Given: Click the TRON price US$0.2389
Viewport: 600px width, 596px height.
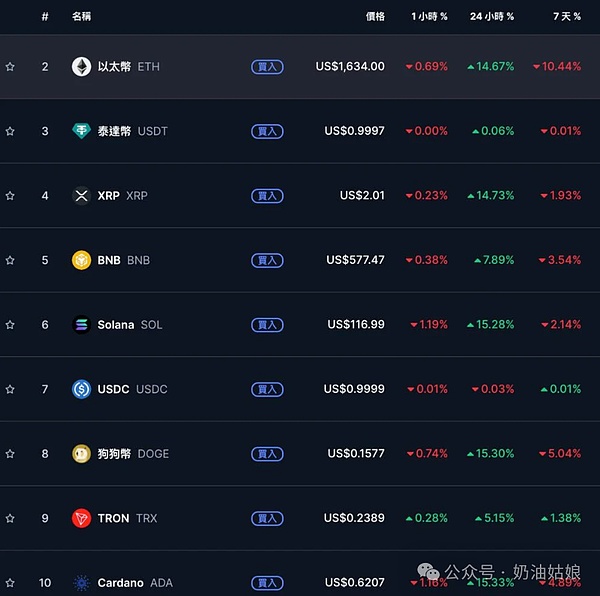Looking at the screenshot, I should click(354, 518).
